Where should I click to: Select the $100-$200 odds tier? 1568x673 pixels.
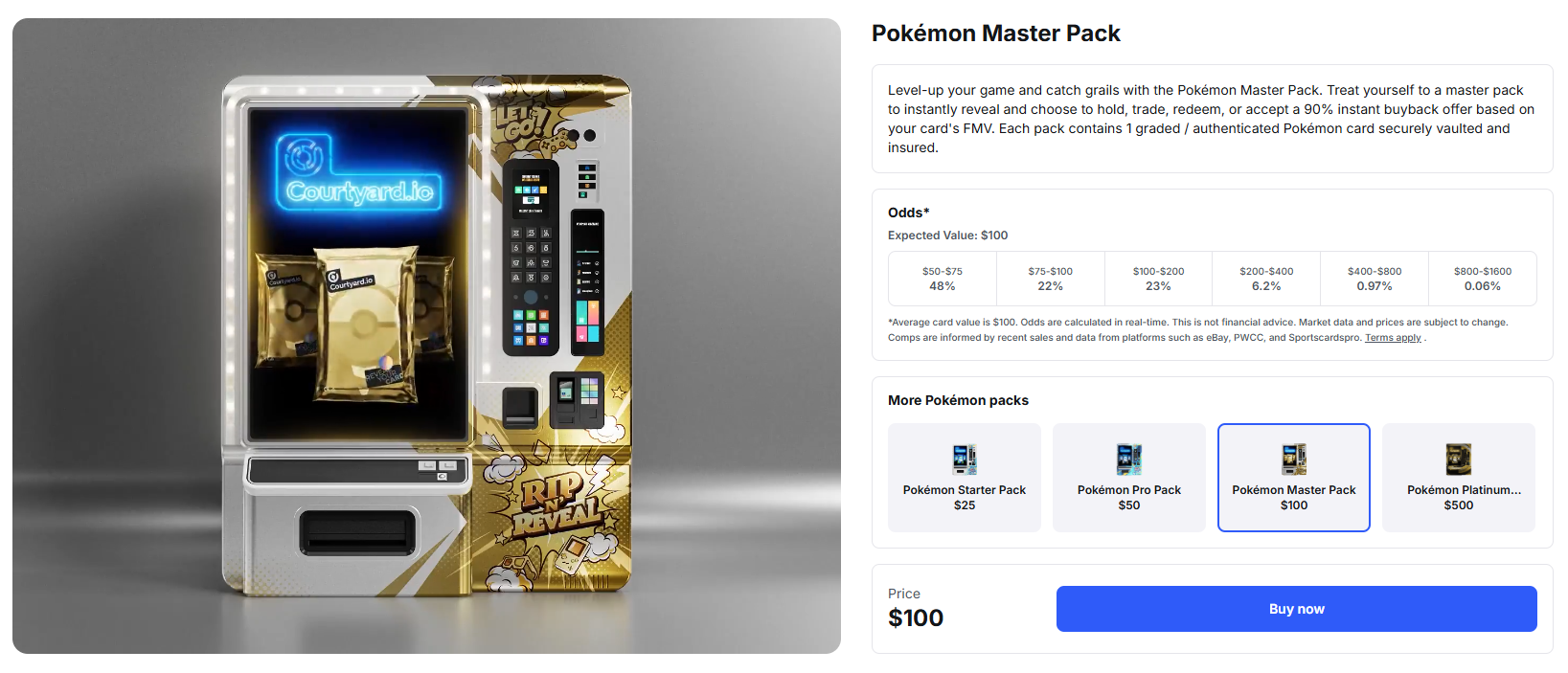pos(1158,279)
